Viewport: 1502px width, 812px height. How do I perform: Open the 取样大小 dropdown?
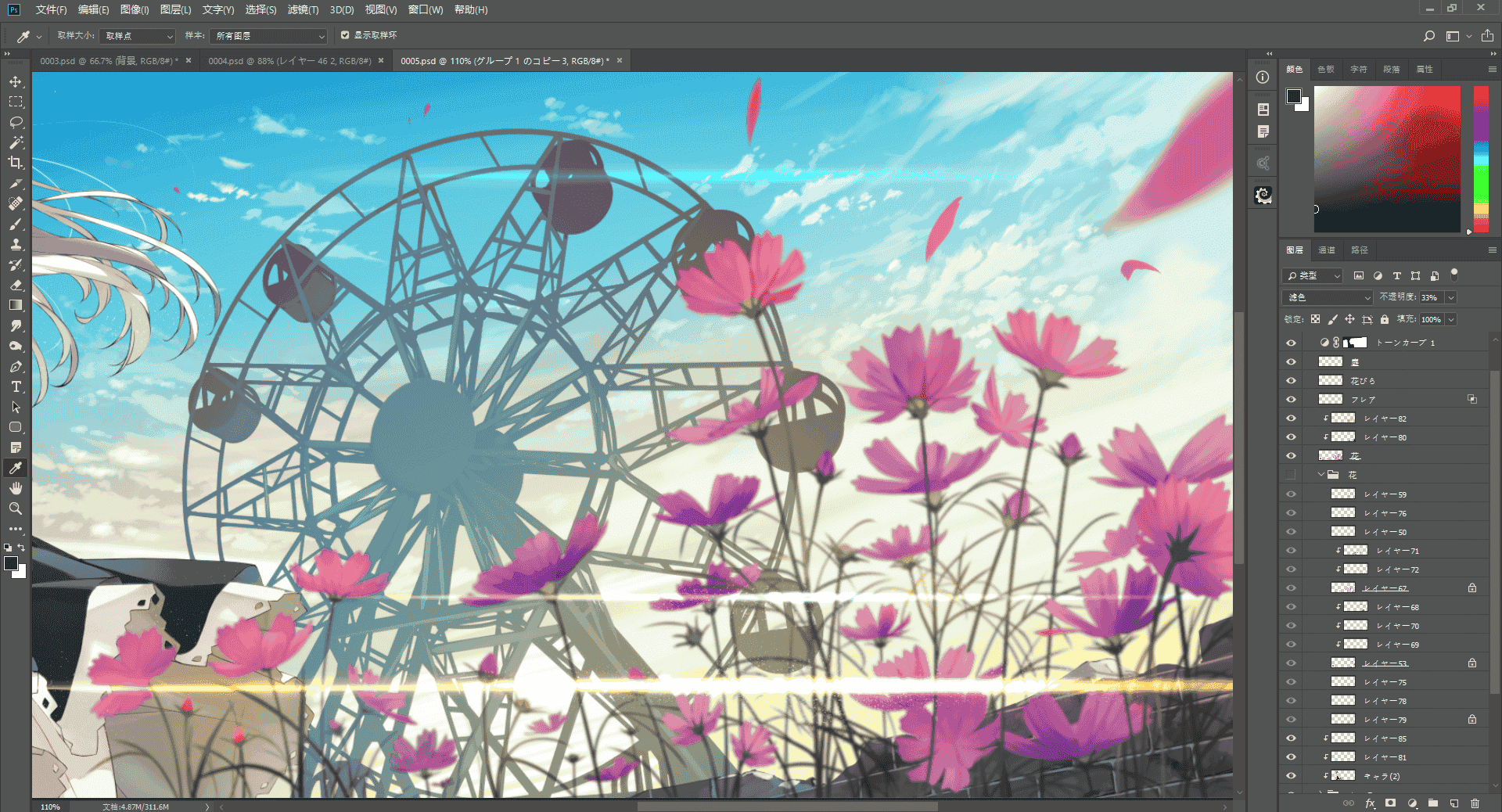coord(138,36)
